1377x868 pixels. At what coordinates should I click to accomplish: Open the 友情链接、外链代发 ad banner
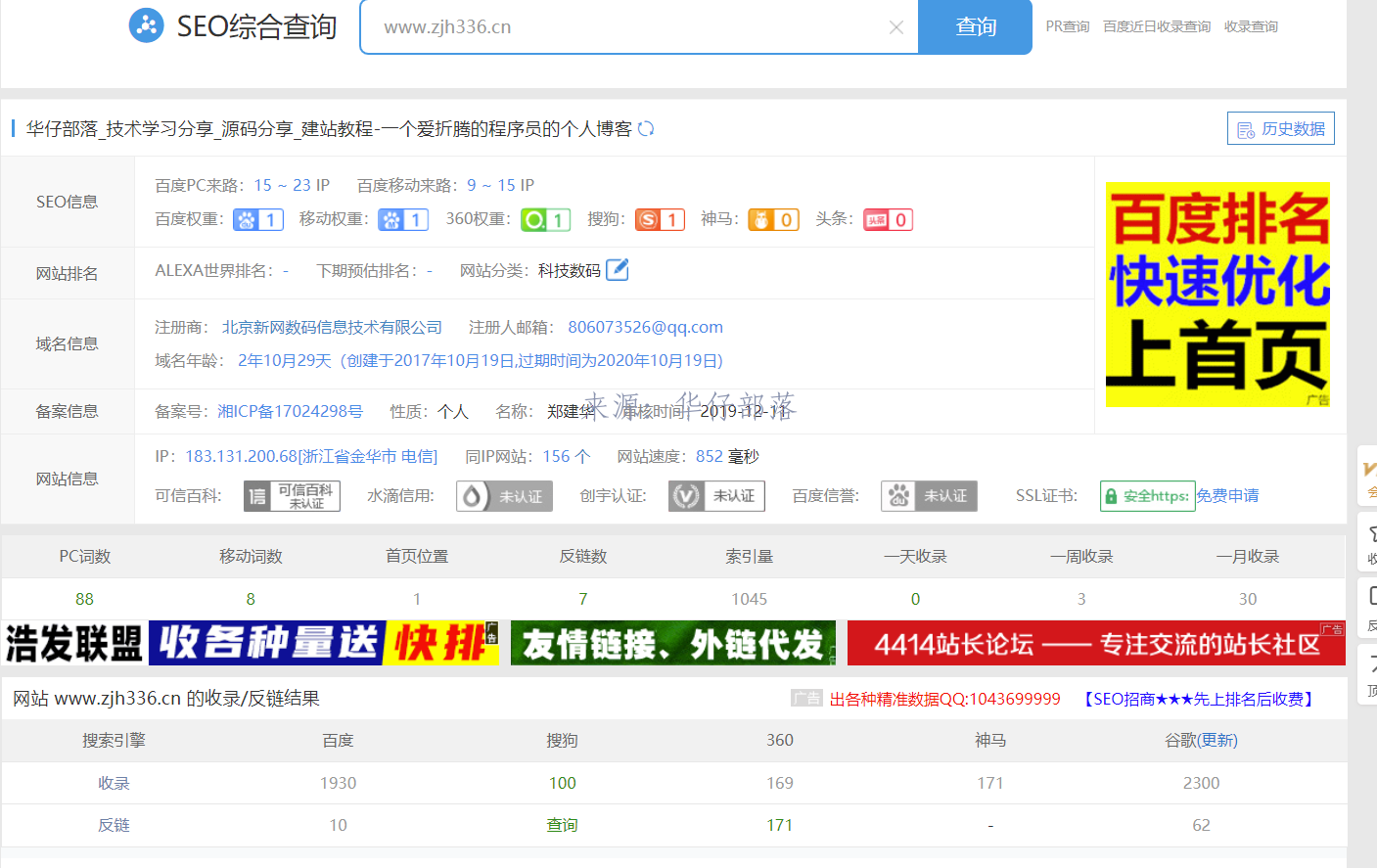(x=673, y=643)
